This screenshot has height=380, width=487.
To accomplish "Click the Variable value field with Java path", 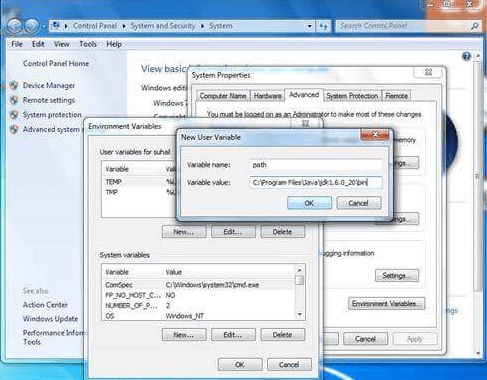I will pos(316,182).
